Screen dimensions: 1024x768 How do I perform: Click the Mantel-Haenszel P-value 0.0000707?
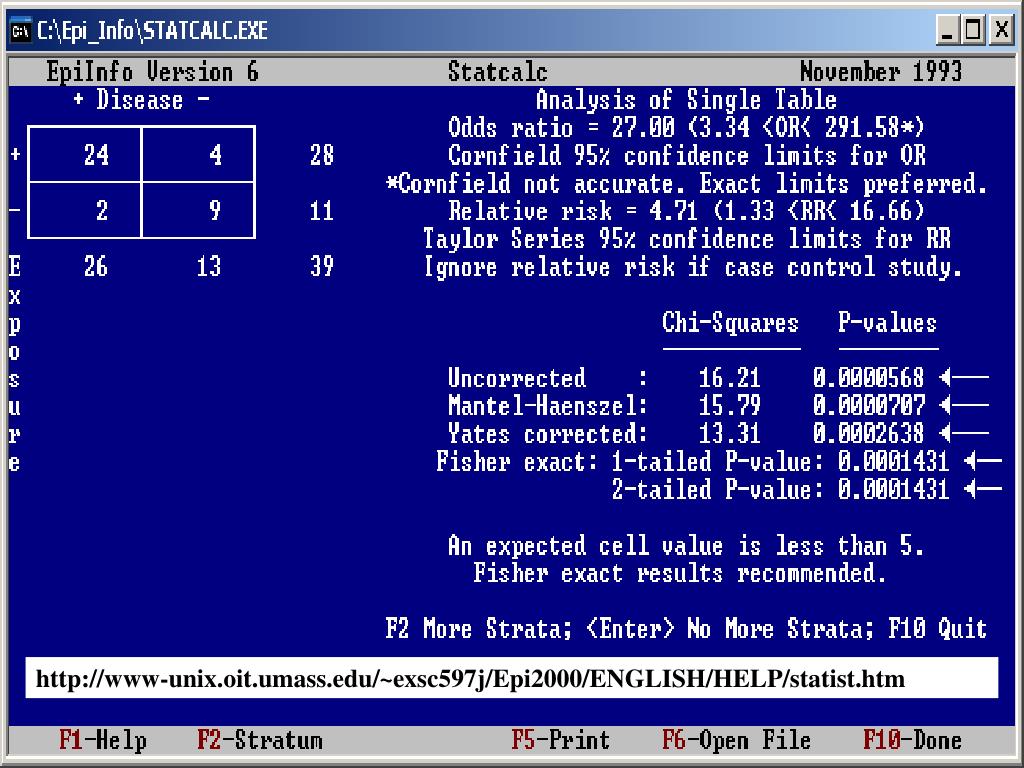click(x=869, y=406)
